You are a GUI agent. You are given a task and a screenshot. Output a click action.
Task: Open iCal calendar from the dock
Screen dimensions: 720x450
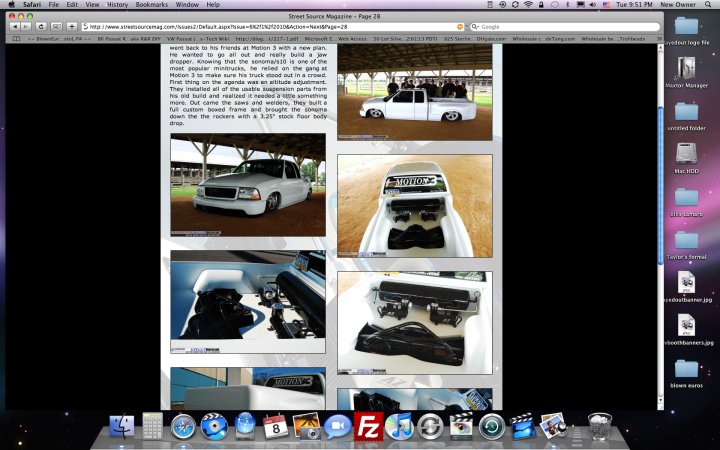click(275, 427)
